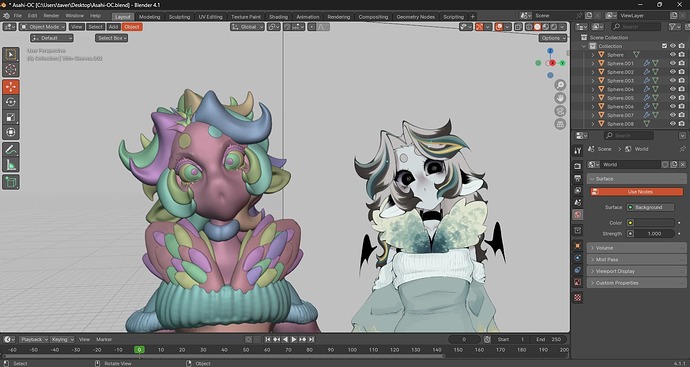Screen dimensions: 690x367
Task: Open the Surface Background shader selector
Action: (x=650, y=207)
